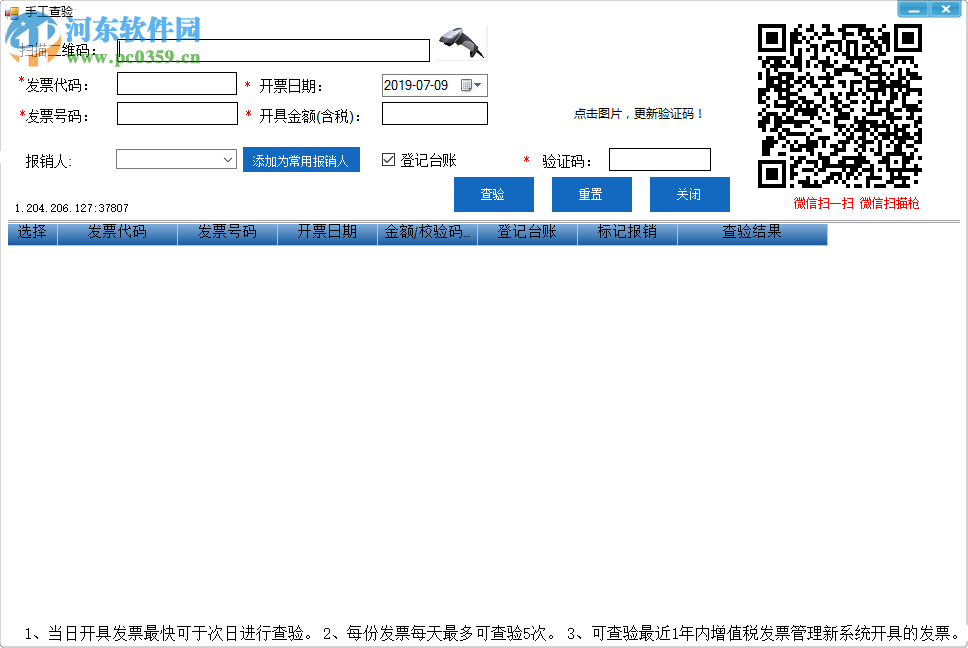Click the 发票代码 column header
The width and height of the screenshot is (968, 648).
coord(117,232)
